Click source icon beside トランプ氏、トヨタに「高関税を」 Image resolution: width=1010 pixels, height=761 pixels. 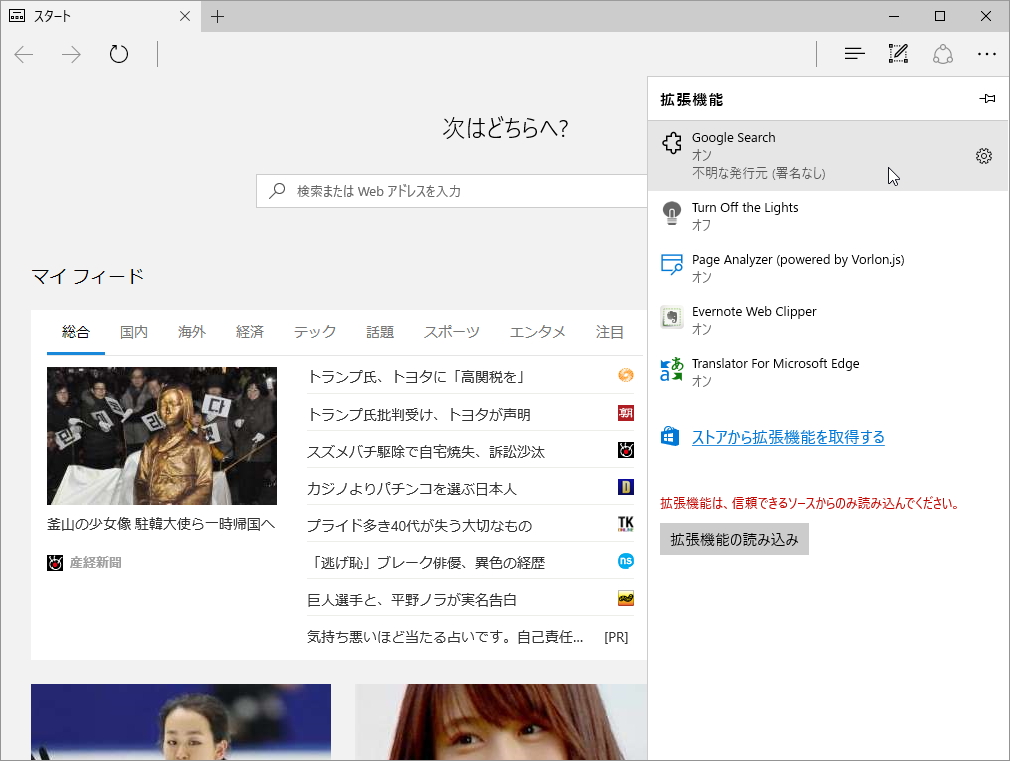pyautogui.click(x=625, y=375)
